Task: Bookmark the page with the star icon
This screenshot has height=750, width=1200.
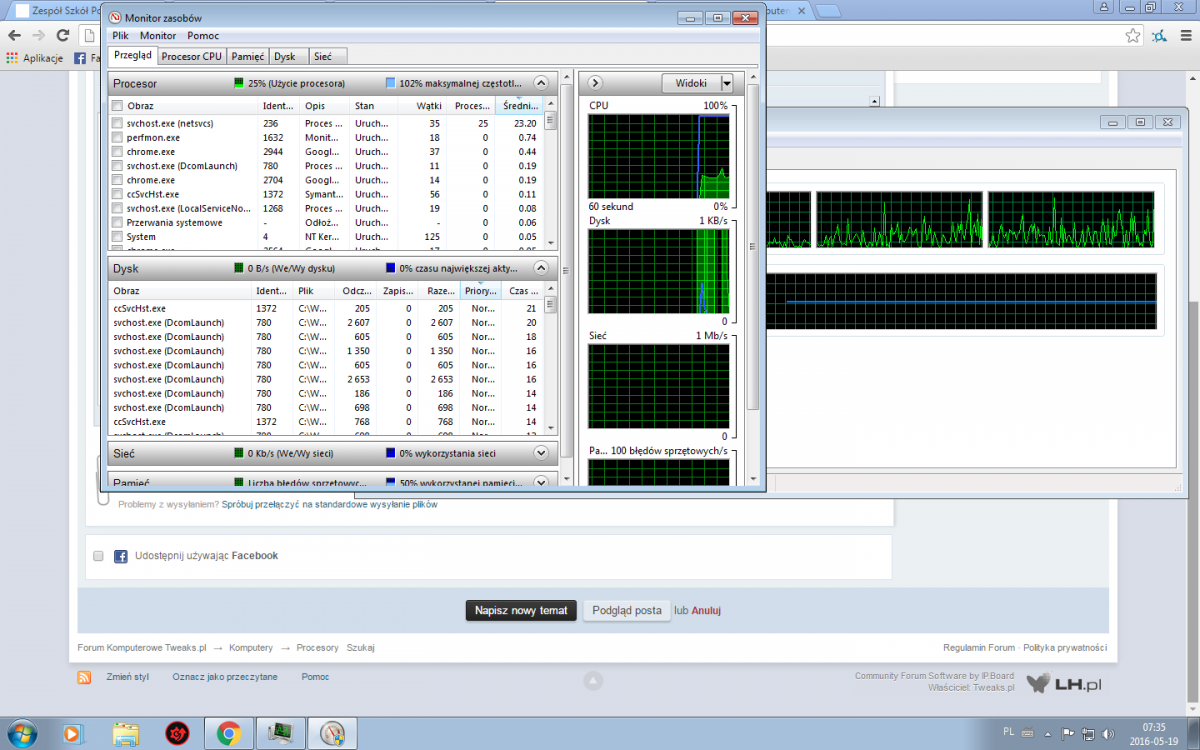Action: point(1132,35)
